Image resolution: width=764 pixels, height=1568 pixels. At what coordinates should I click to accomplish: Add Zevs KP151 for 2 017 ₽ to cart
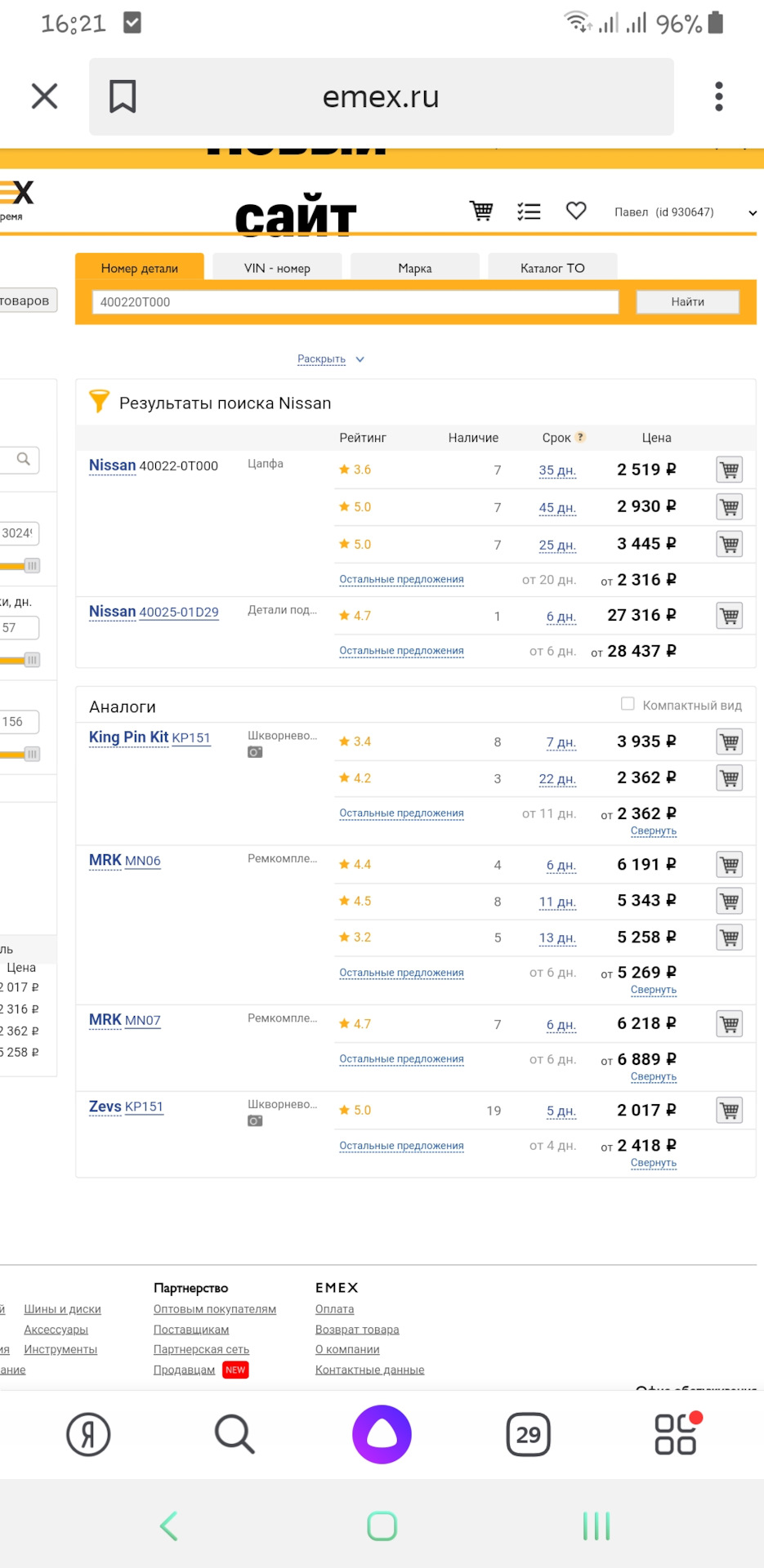pos(730,1111)
